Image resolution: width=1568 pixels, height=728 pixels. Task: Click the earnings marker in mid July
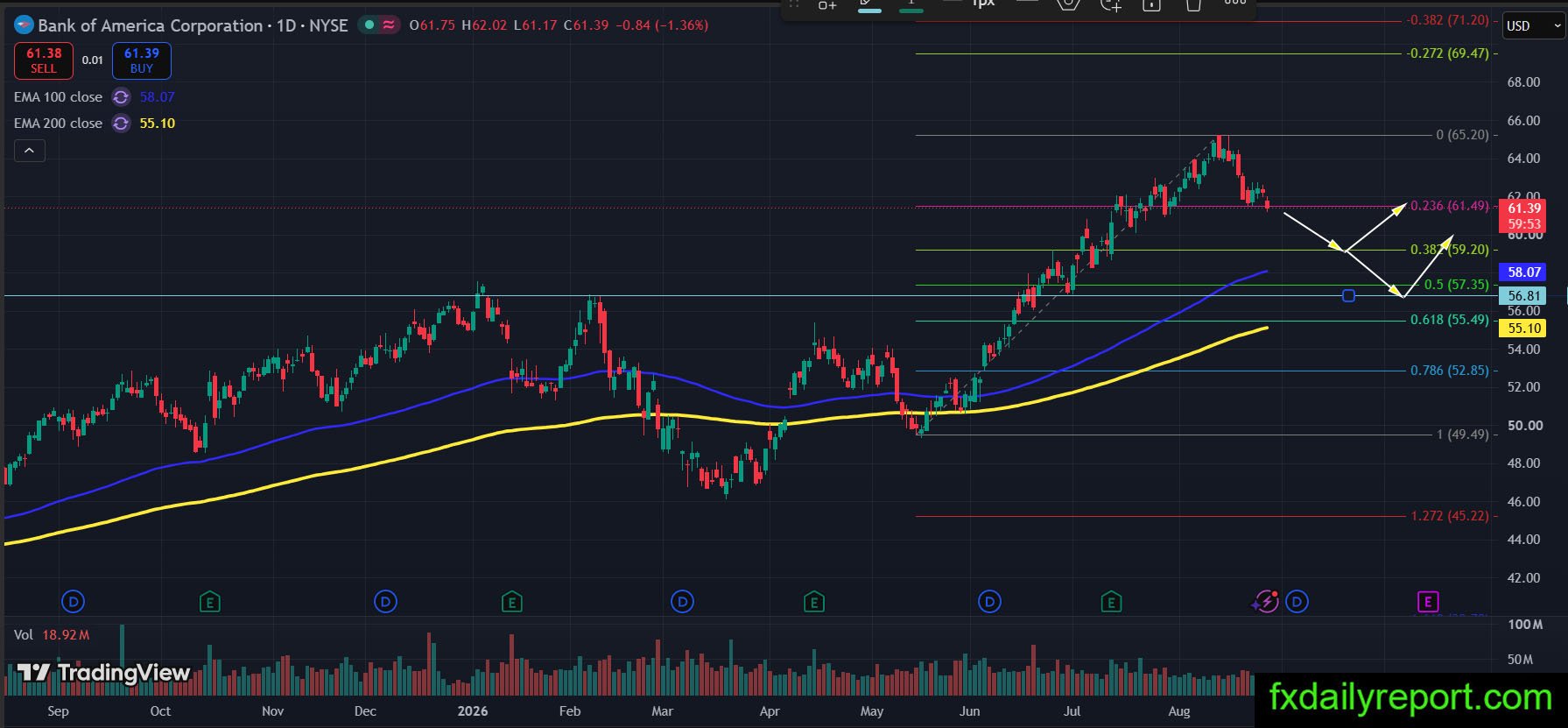click(1111, 602)
